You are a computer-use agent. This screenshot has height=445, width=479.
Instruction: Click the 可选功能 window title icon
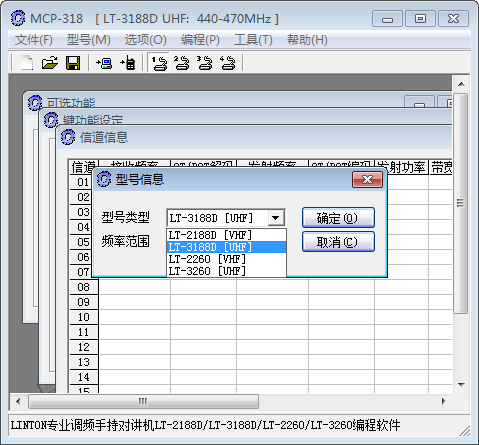(35, 102)
